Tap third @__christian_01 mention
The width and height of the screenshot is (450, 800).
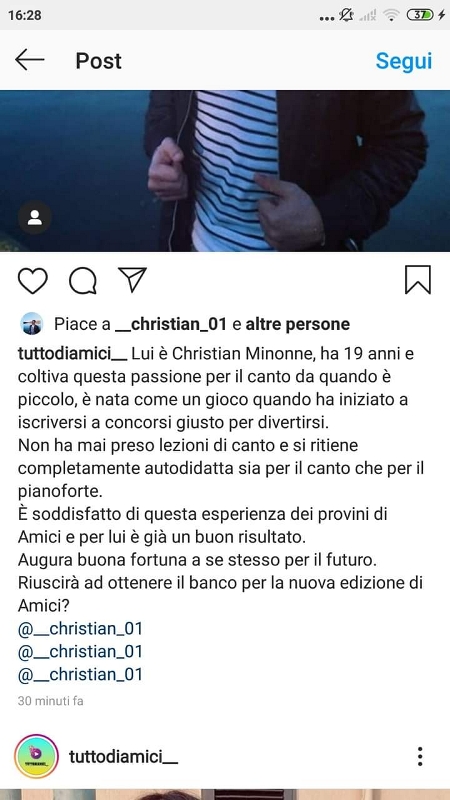80,674
